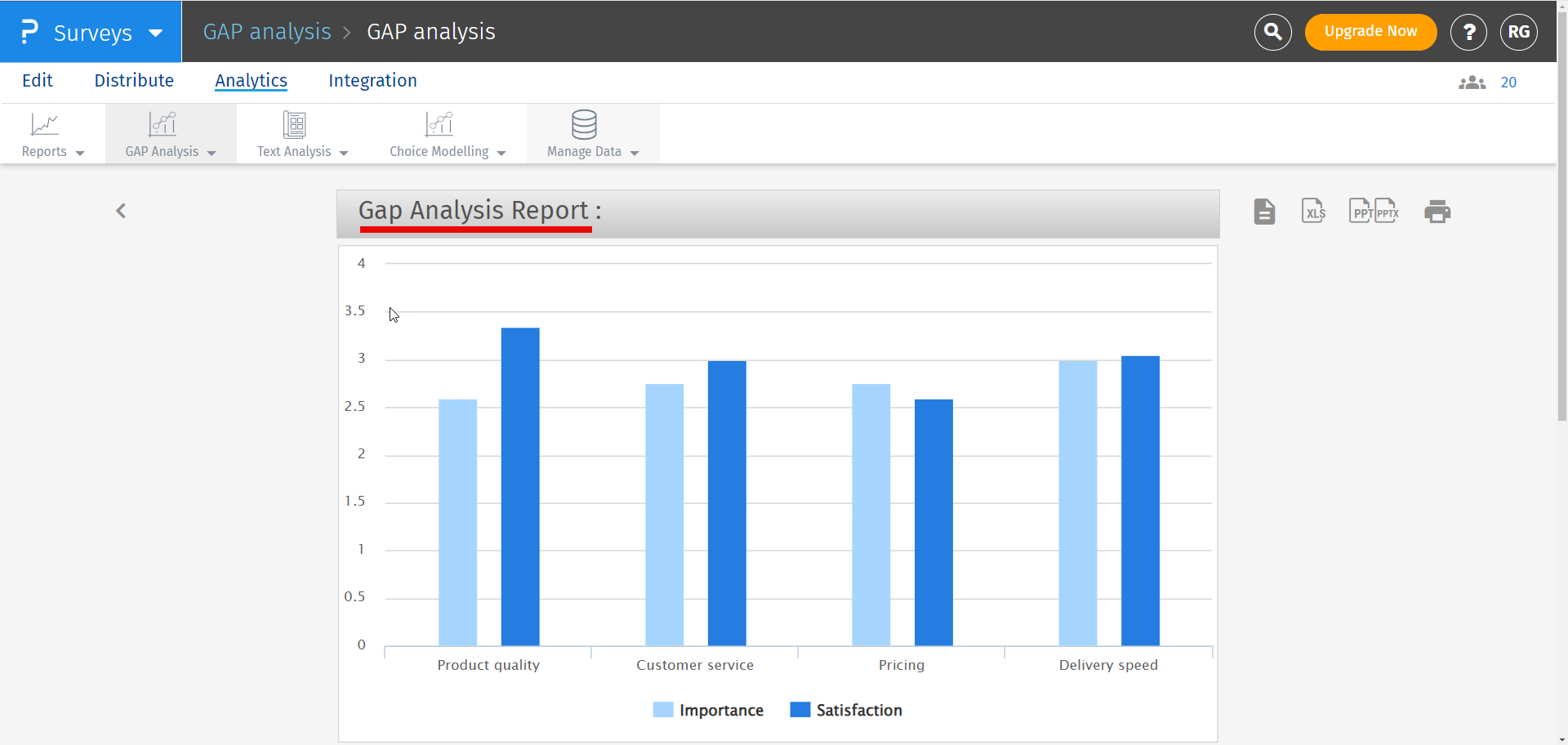Image resolution: width=1568 pixels, height=745 pixels.
Task: Print the Gap Analysis report
Action: click(1437, 212)
